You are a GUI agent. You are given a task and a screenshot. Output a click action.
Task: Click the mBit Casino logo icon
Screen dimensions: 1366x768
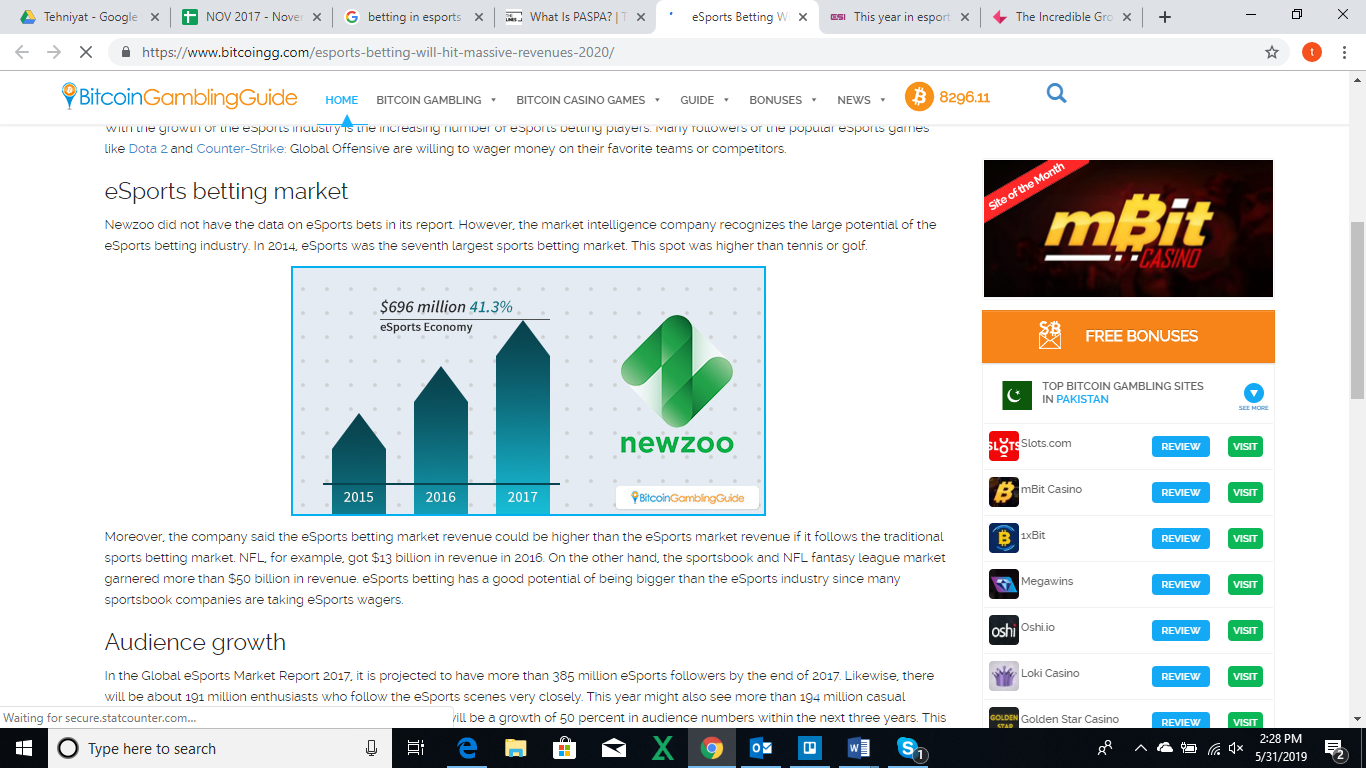pyautogui.click(x=1003, y=492)
